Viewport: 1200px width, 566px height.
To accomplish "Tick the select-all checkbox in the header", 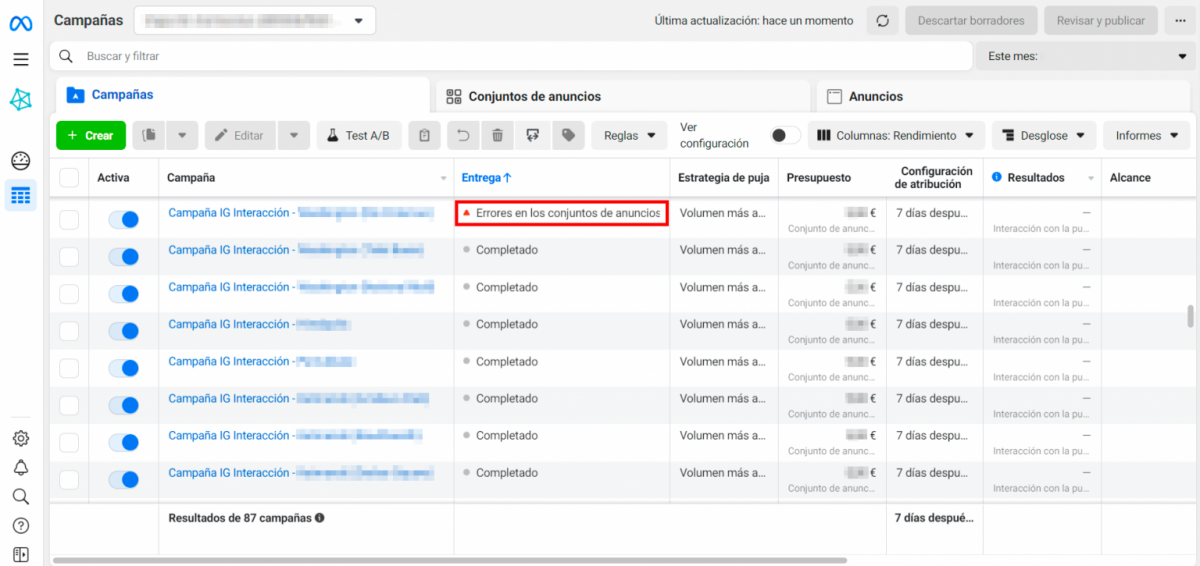I will click(x=69, y=178).
